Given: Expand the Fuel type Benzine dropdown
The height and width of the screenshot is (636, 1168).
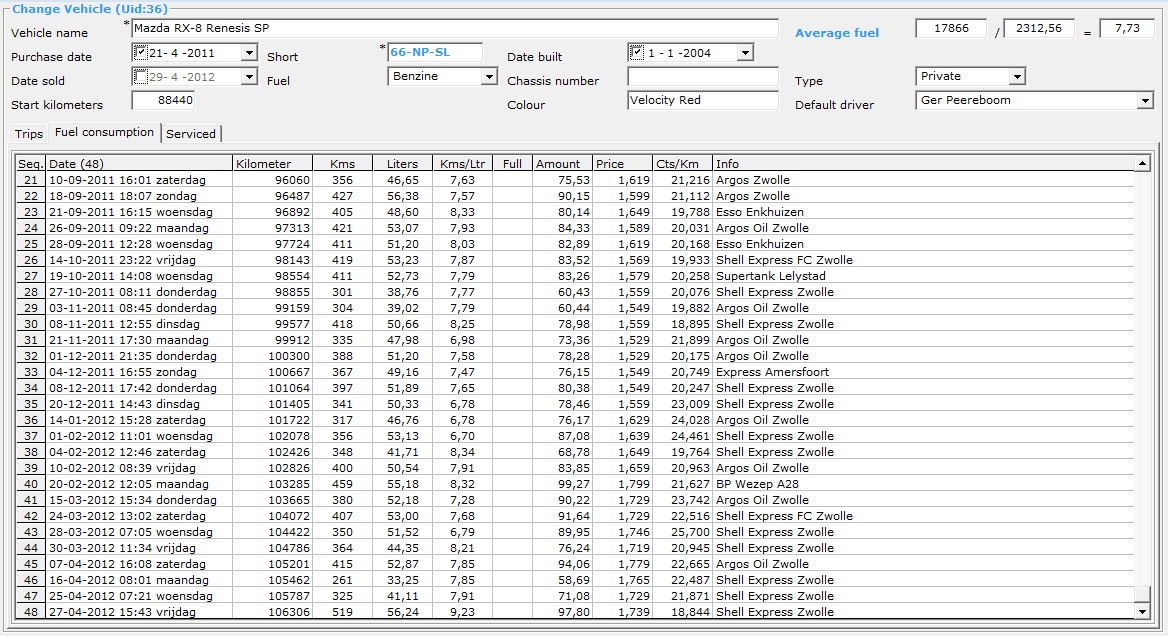Looking at the screenshot, I should pos(489,77).
